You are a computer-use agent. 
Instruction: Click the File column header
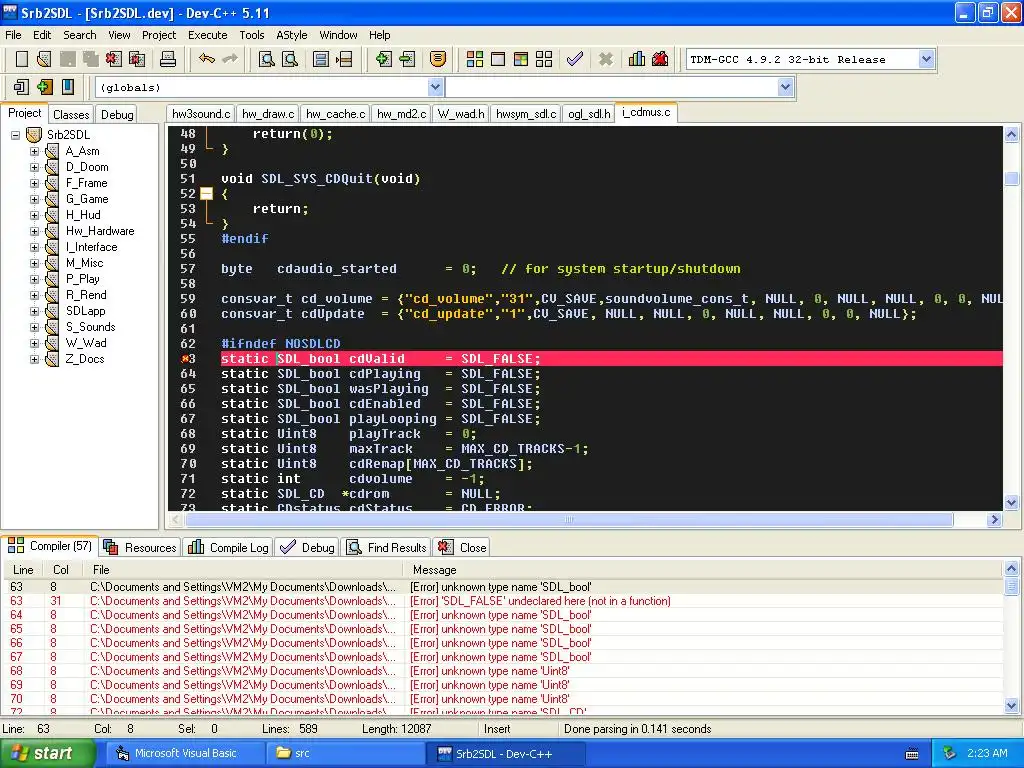pos(245,570)
